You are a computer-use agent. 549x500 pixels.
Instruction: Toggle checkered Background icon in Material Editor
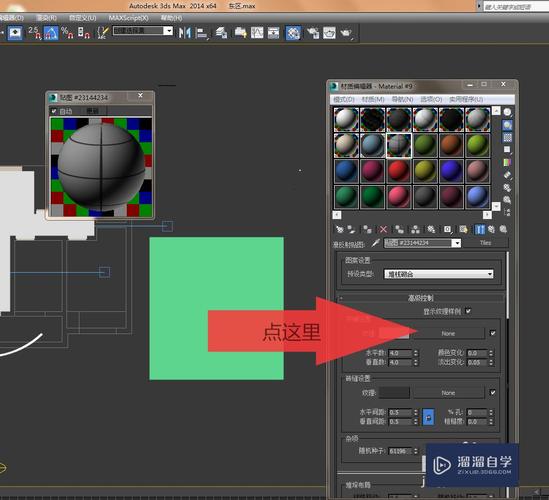point(507,137)
